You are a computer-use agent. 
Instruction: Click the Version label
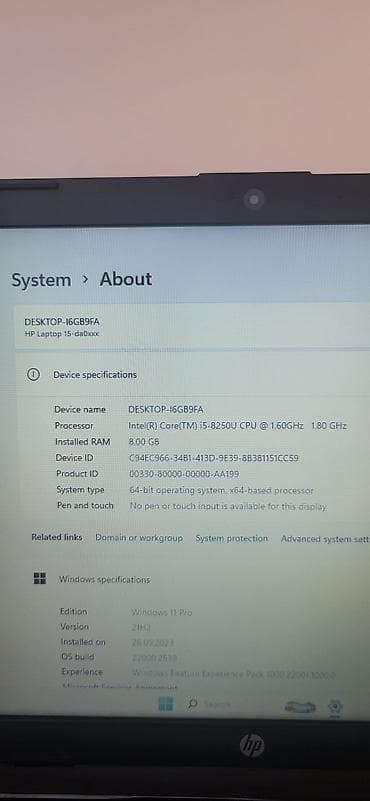click(x=75, y=626)
